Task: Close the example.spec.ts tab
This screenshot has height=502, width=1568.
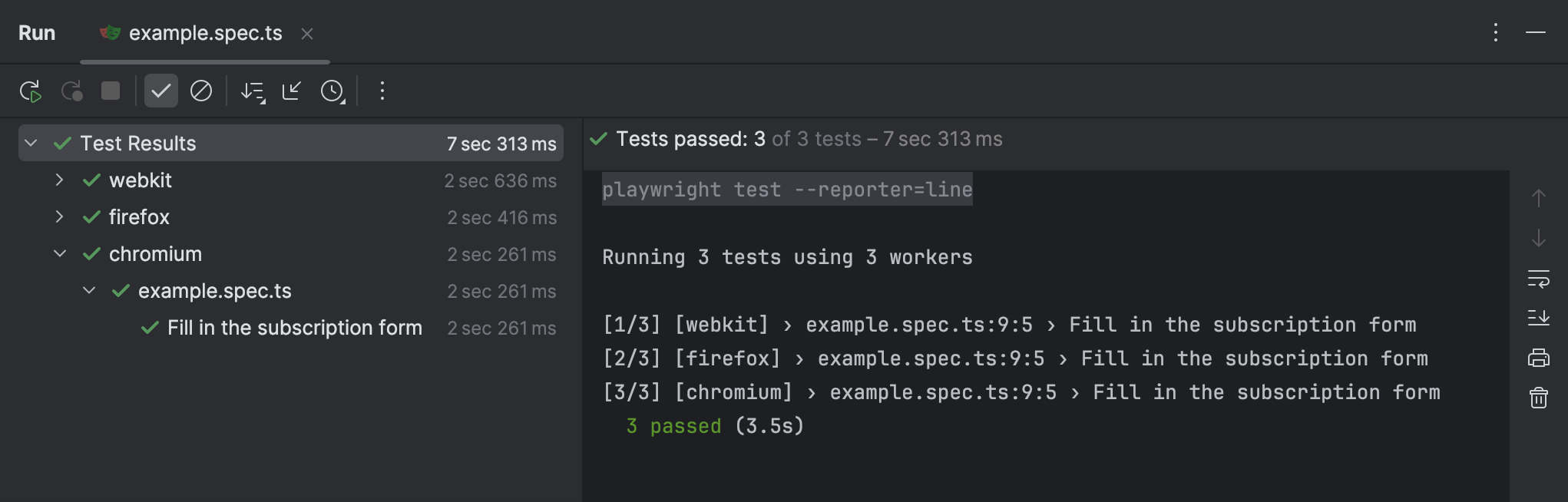Action: pos(307,34)
